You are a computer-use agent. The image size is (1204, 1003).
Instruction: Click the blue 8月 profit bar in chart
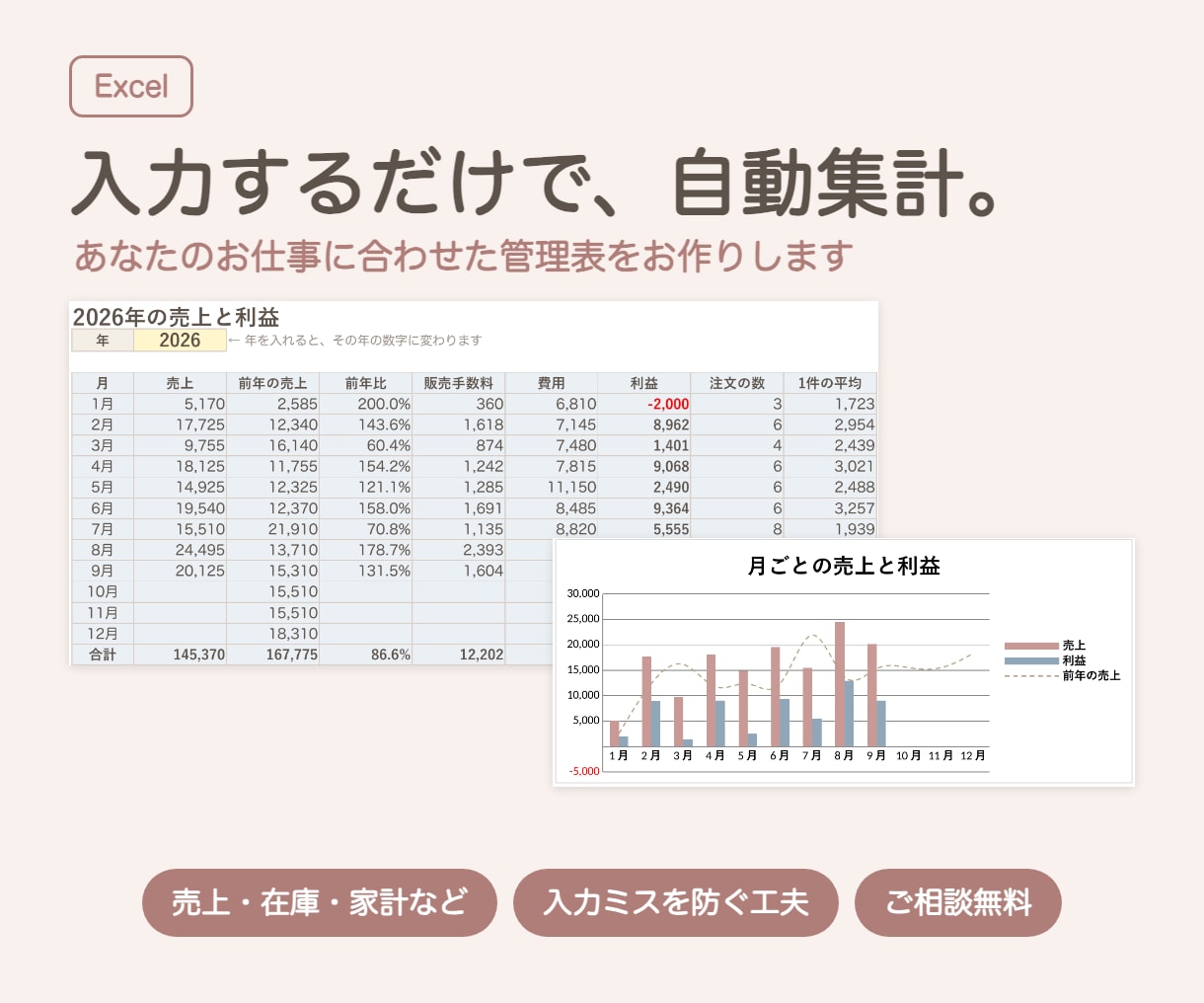click(x=849, y=714)
